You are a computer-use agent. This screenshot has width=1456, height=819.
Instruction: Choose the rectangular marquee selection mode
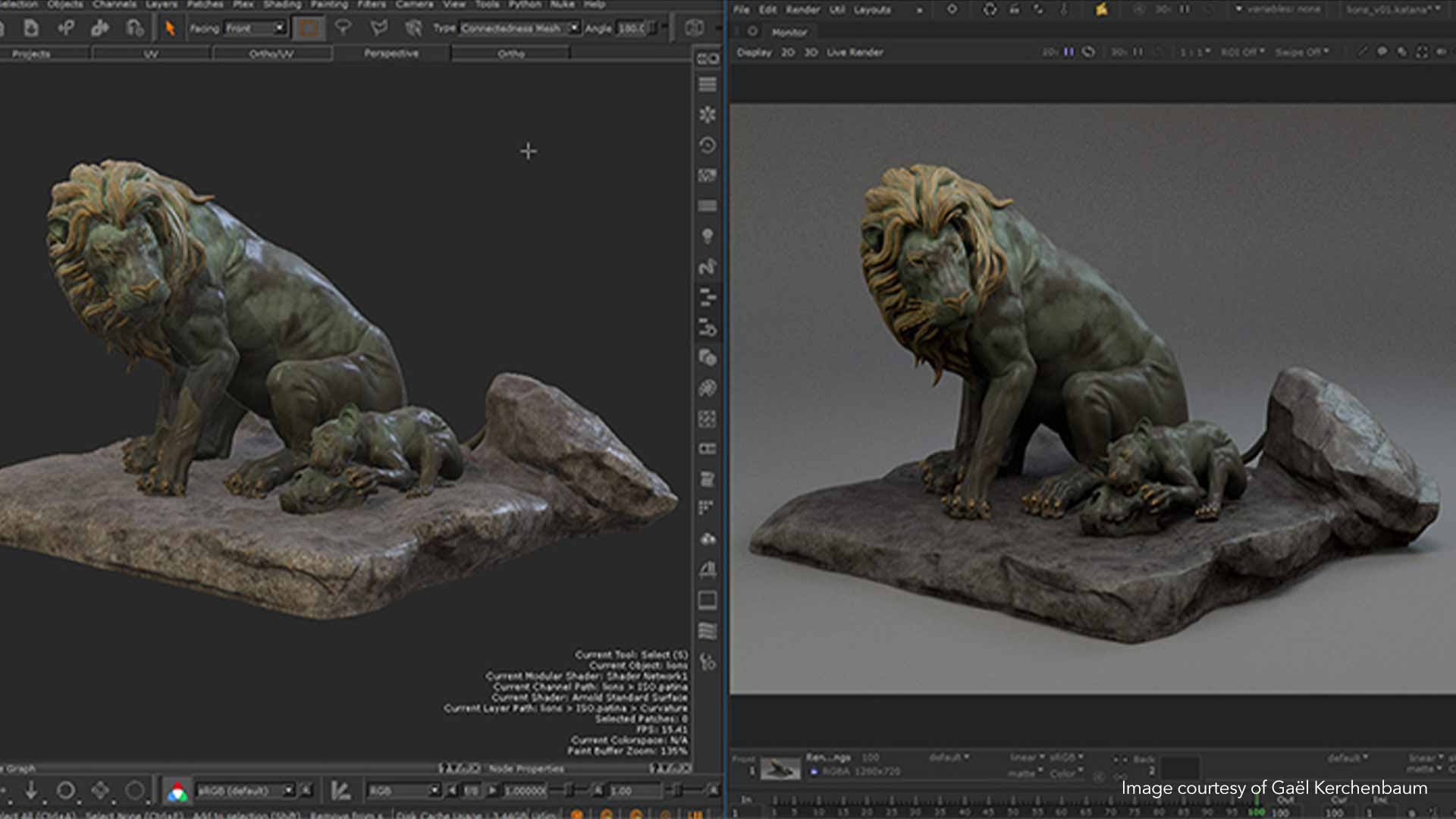tap(308, 28)
